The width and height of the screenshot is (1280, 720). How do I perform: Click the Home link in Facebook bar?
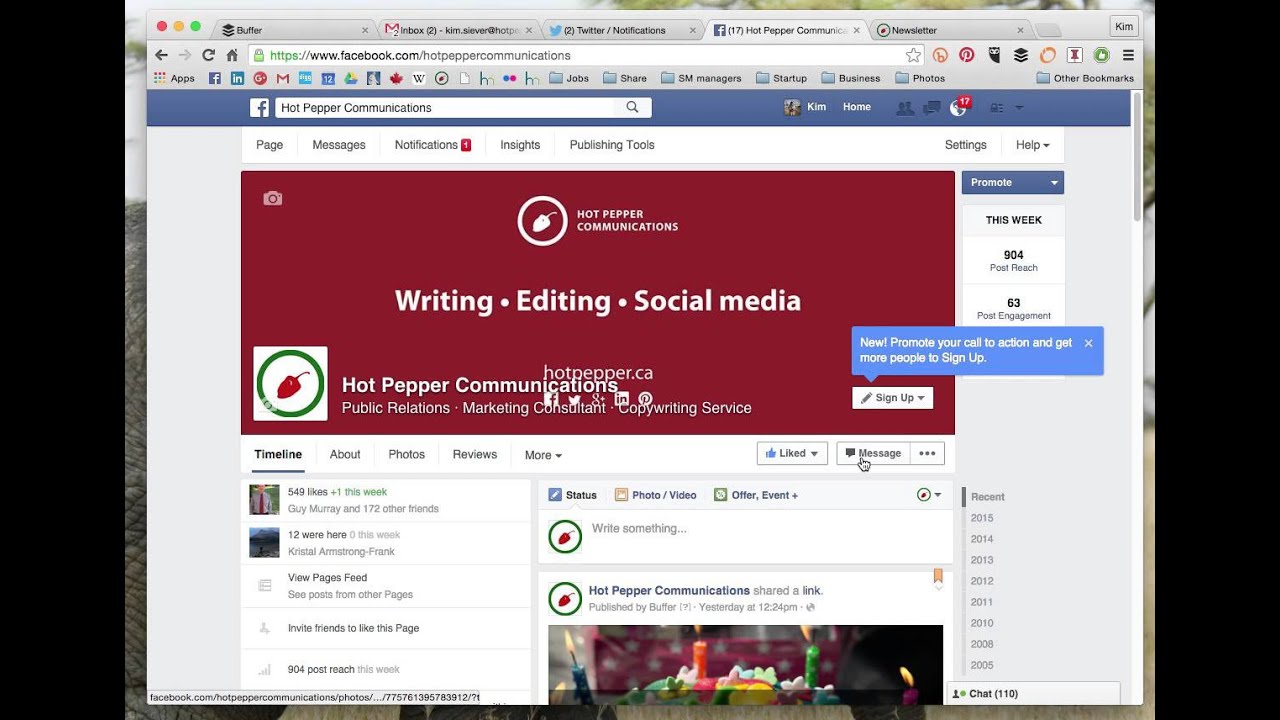coord(857,107)
